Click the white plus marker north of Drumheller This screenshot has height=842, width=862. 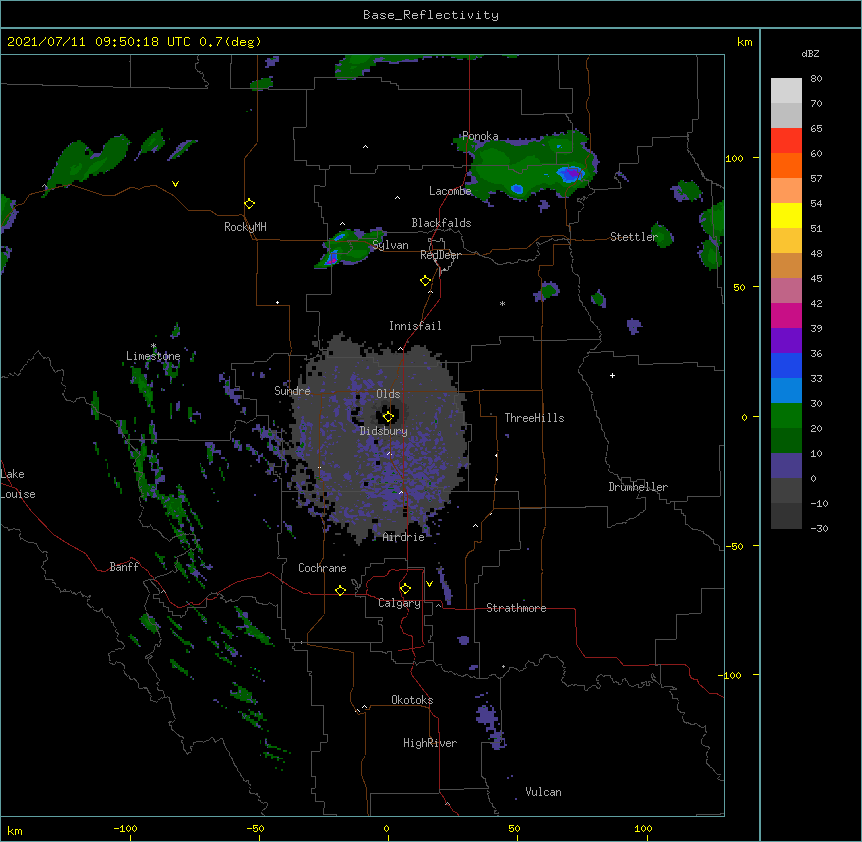click(x=612, y=375)
